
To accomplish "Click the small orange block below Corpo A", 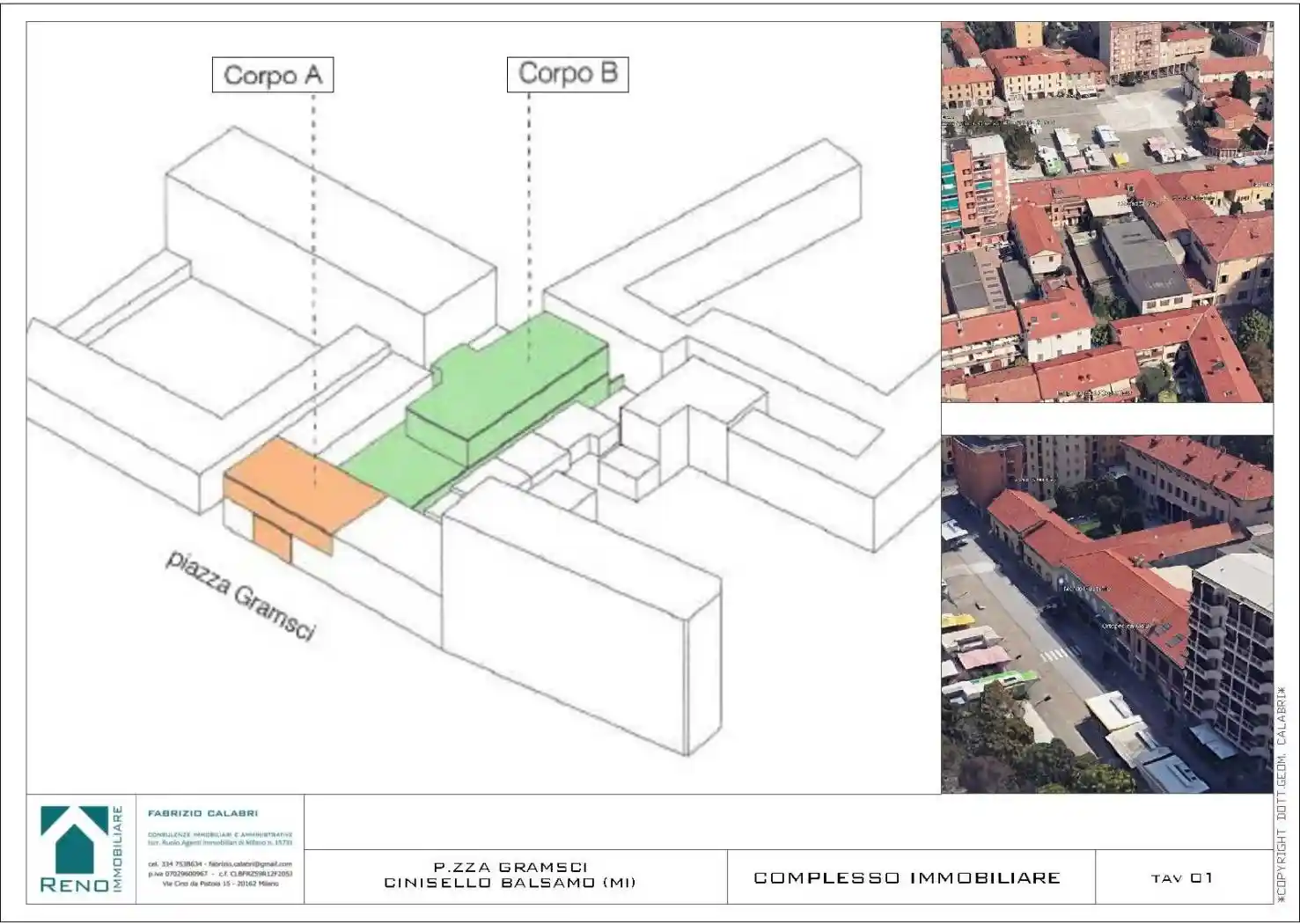I will tap(272, 537).
